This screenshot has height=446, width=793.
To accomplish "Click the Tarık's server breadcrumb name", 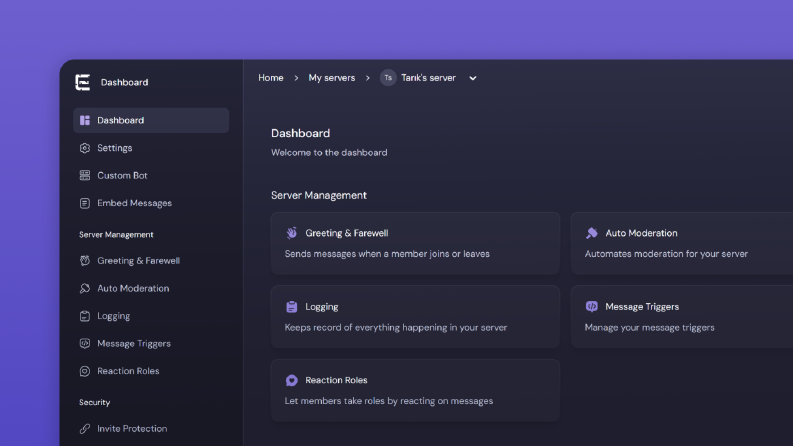I will (428, 78).
